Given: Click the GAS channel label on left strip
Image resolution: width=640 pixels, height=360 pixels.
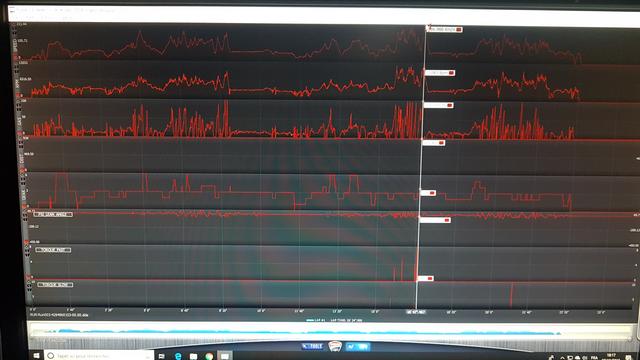Looking at the screenshot, I should click(x=19, y=120).
